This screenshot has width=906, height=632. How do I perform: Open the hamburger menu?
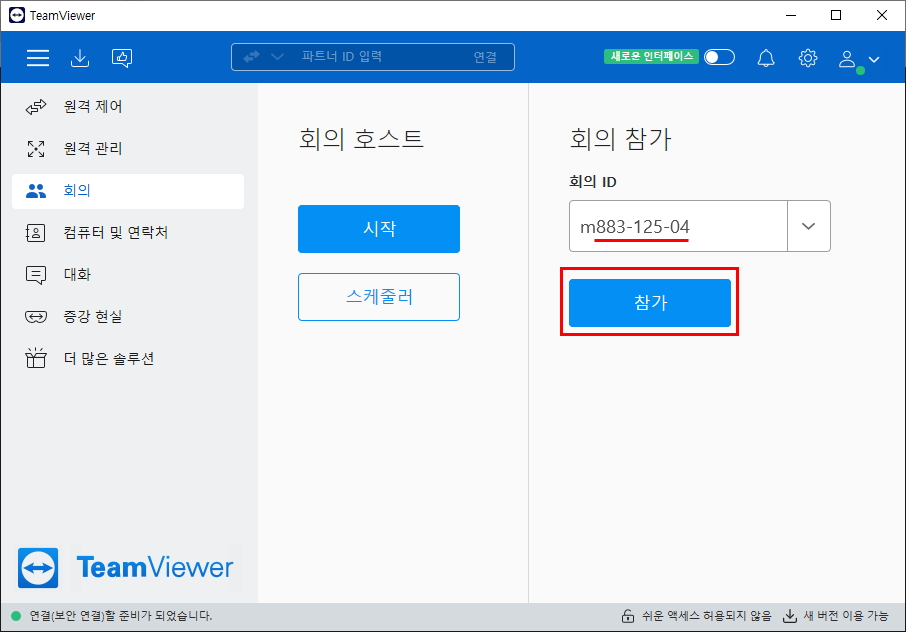click(x=38, y=58)
